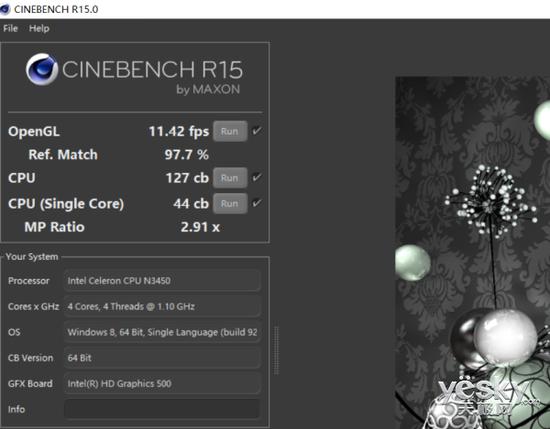Click the OS field showing Windows 8
This screenshot has height=429, width=550.
(x=162, y=332)
